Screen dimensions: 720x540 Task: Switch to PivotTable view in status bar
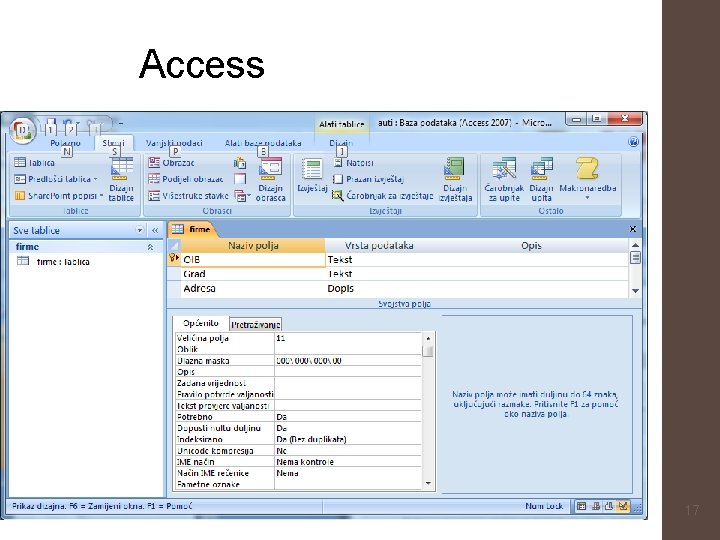click(x=596, y=506)
